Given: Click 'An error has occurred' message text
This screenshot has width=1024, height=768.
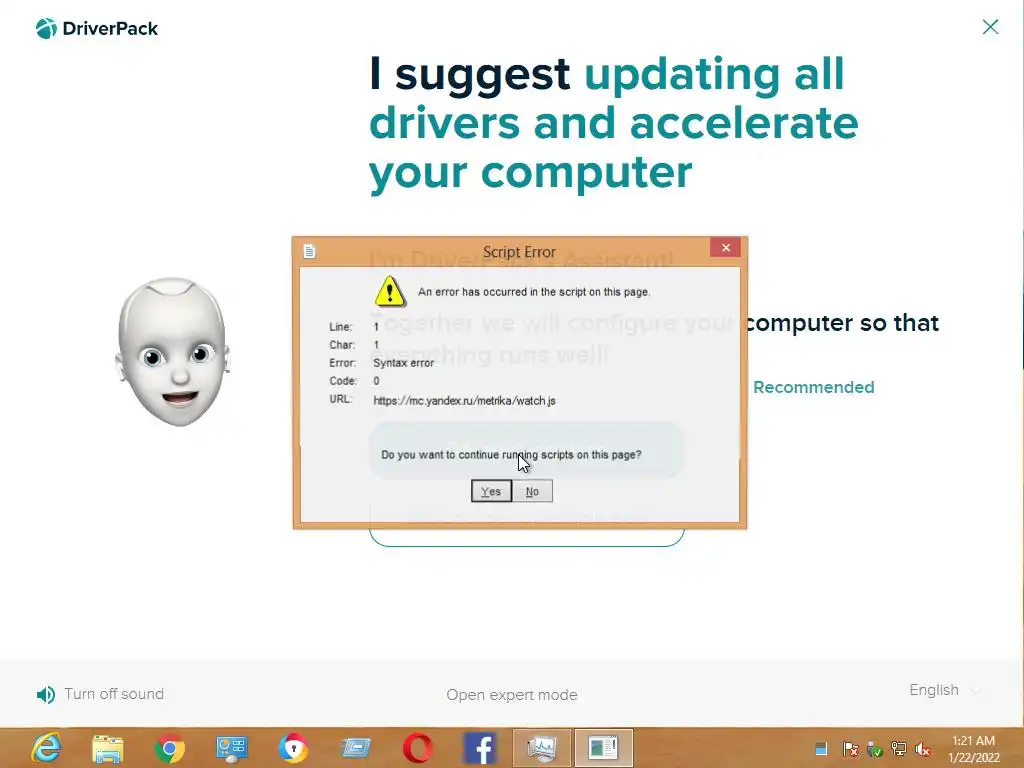Looking at the screenshot, I should tap(534, 292).
